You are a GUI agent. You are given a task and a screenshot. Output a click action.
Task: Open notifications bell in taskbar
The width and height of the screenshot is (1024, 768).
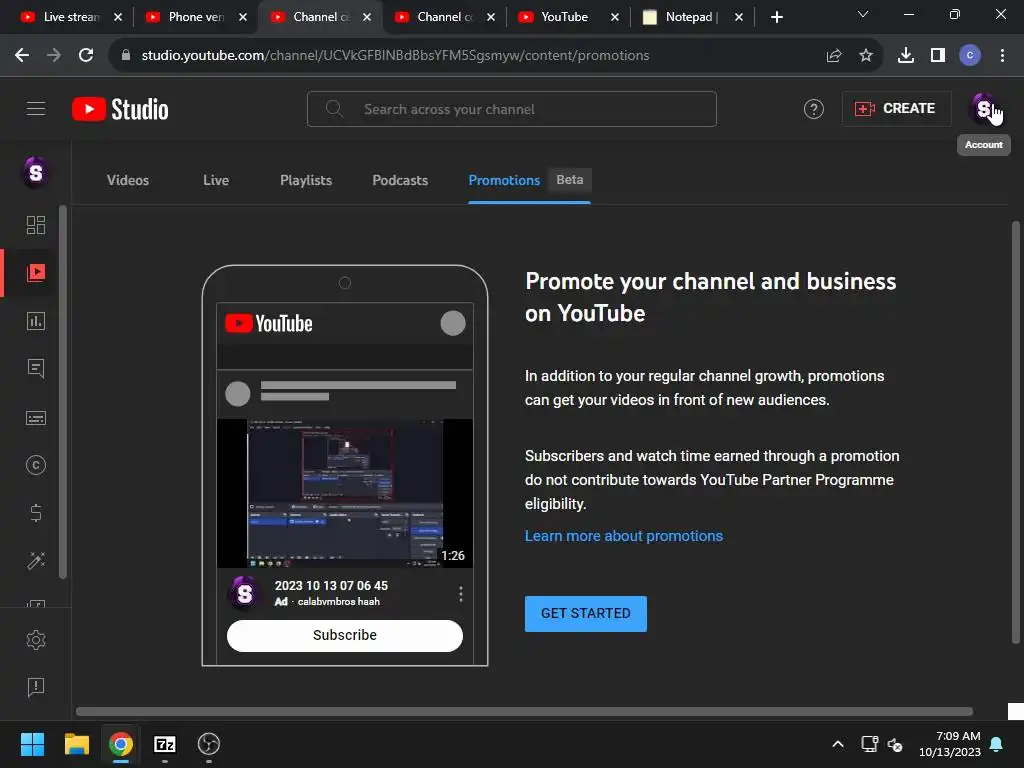click(997, 744)
